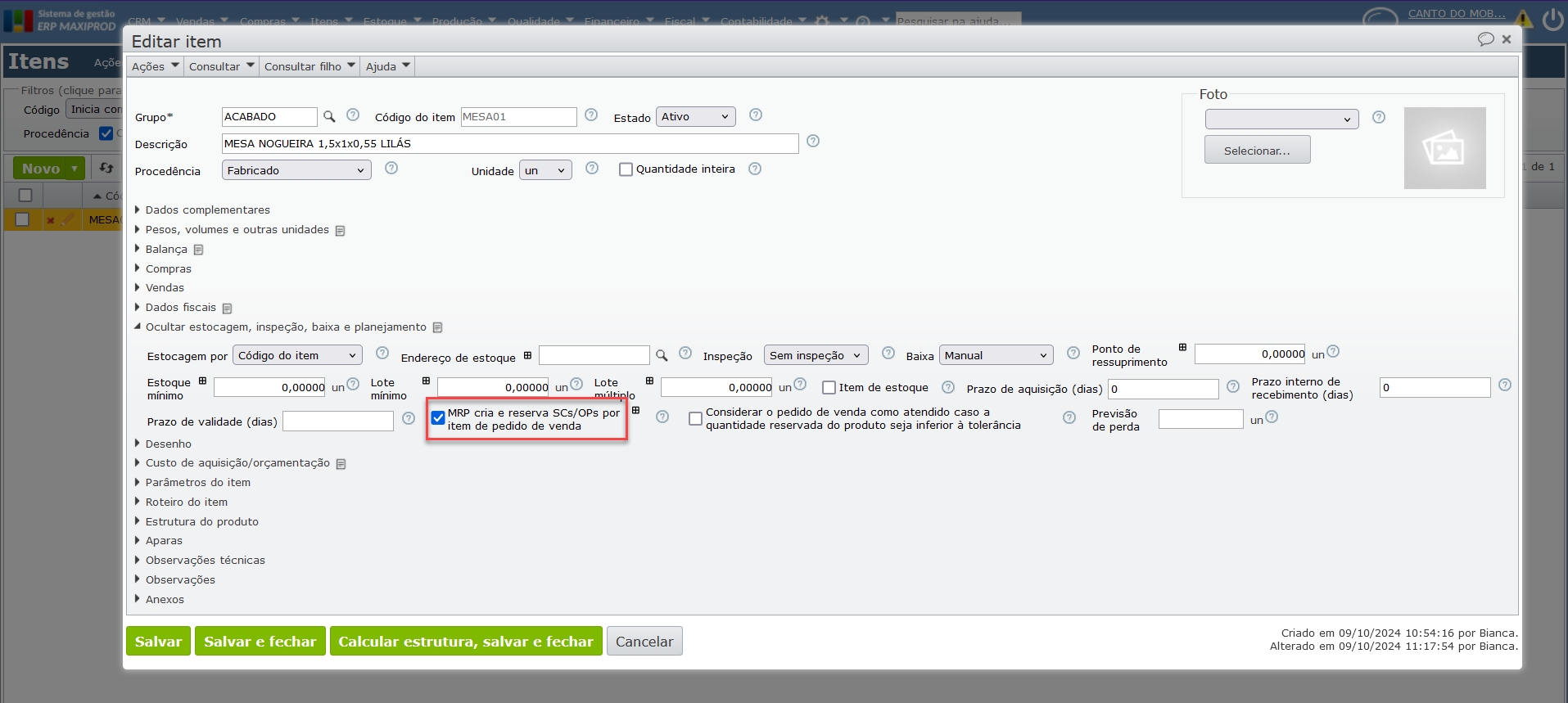Open help icon next to Código do item
Image resolution: width=1568 pixels, height=703 pixels.
(591, 115)
